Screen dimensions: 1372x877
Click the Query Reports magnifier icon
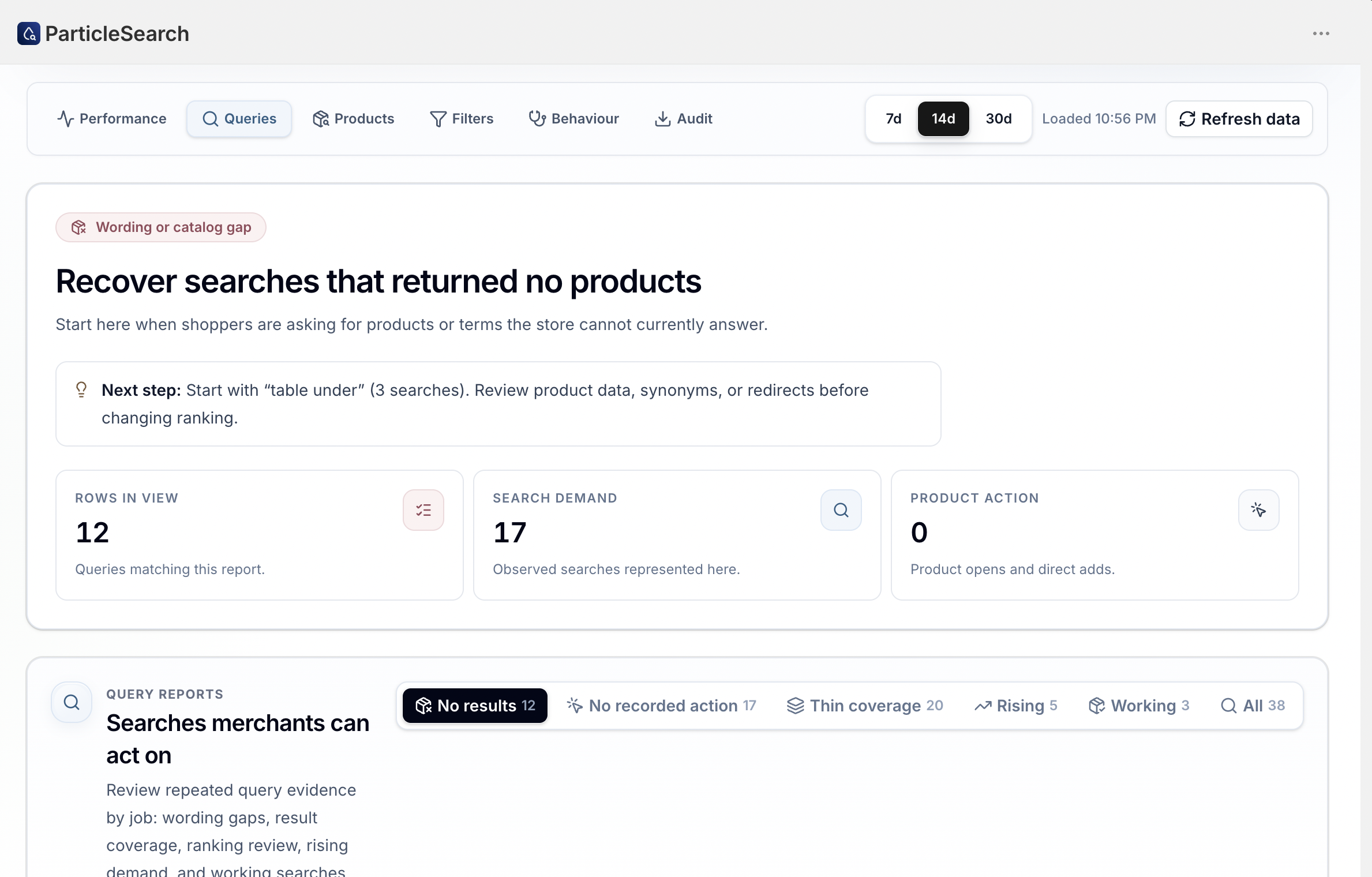point(72,702)
